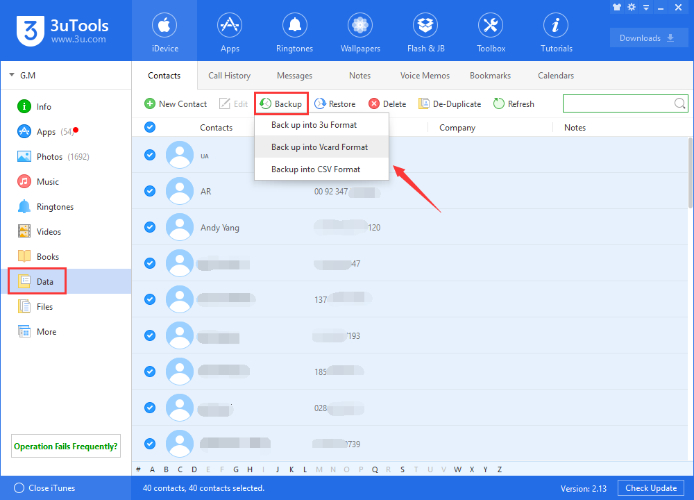Click the Edit contact button
Viewport: 694px width, 500px height.
pyautogui.click(x=233, y=104)
